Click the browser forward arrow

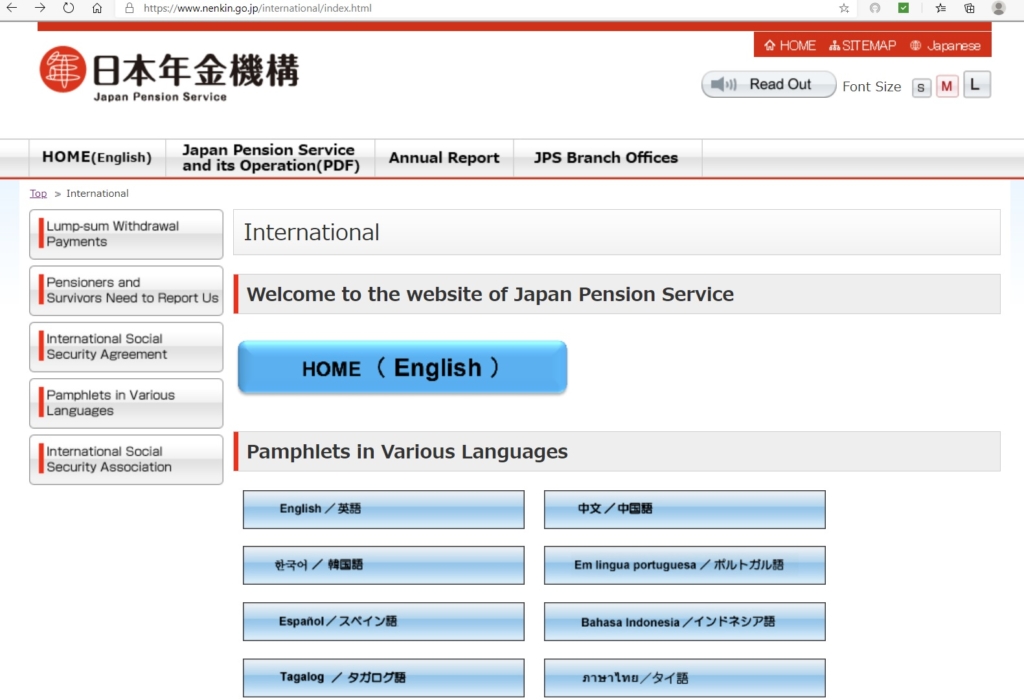(x=40, y=8)
